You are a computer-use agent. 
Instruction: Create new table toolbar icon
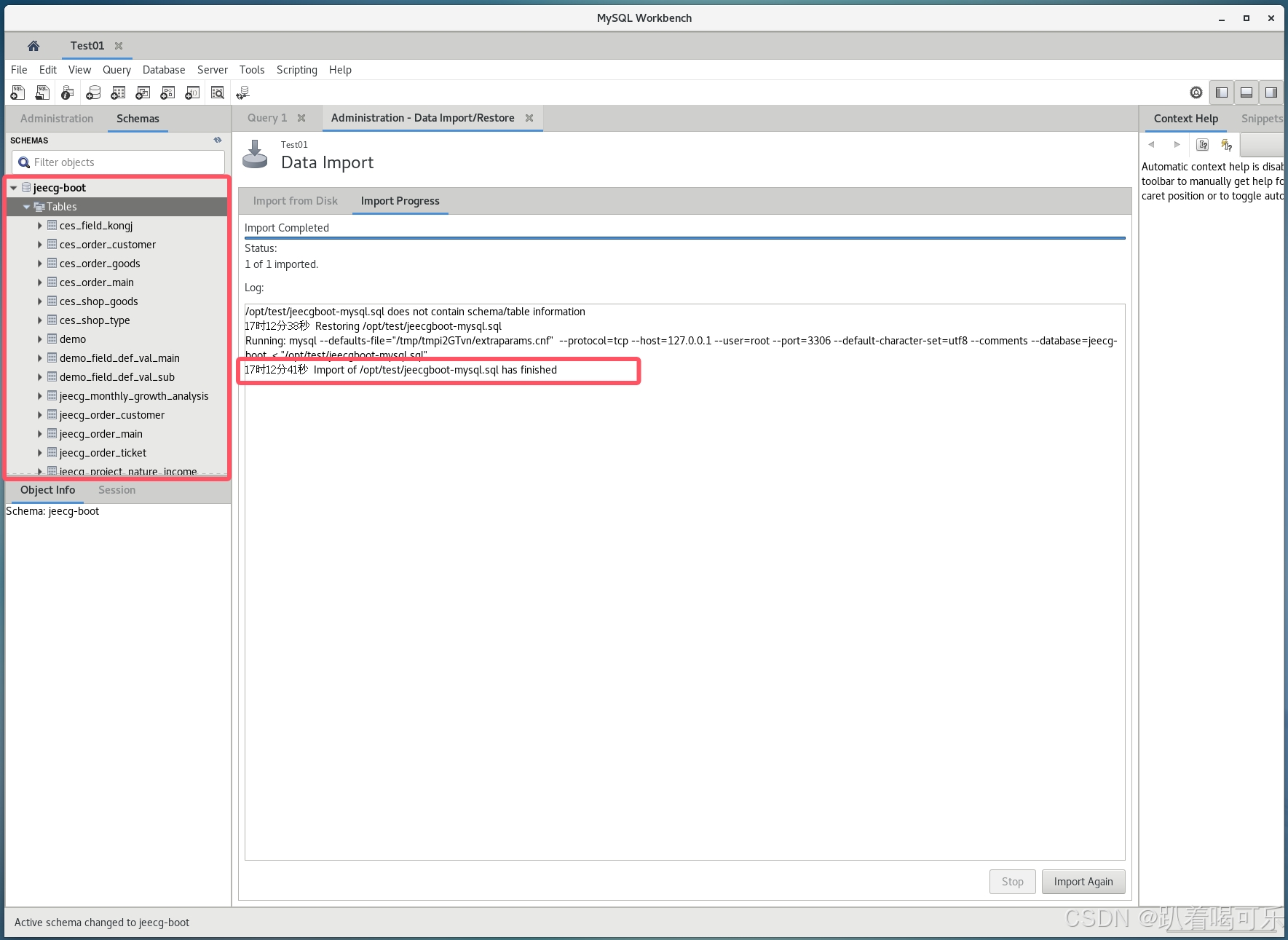[x=118, y=92]
